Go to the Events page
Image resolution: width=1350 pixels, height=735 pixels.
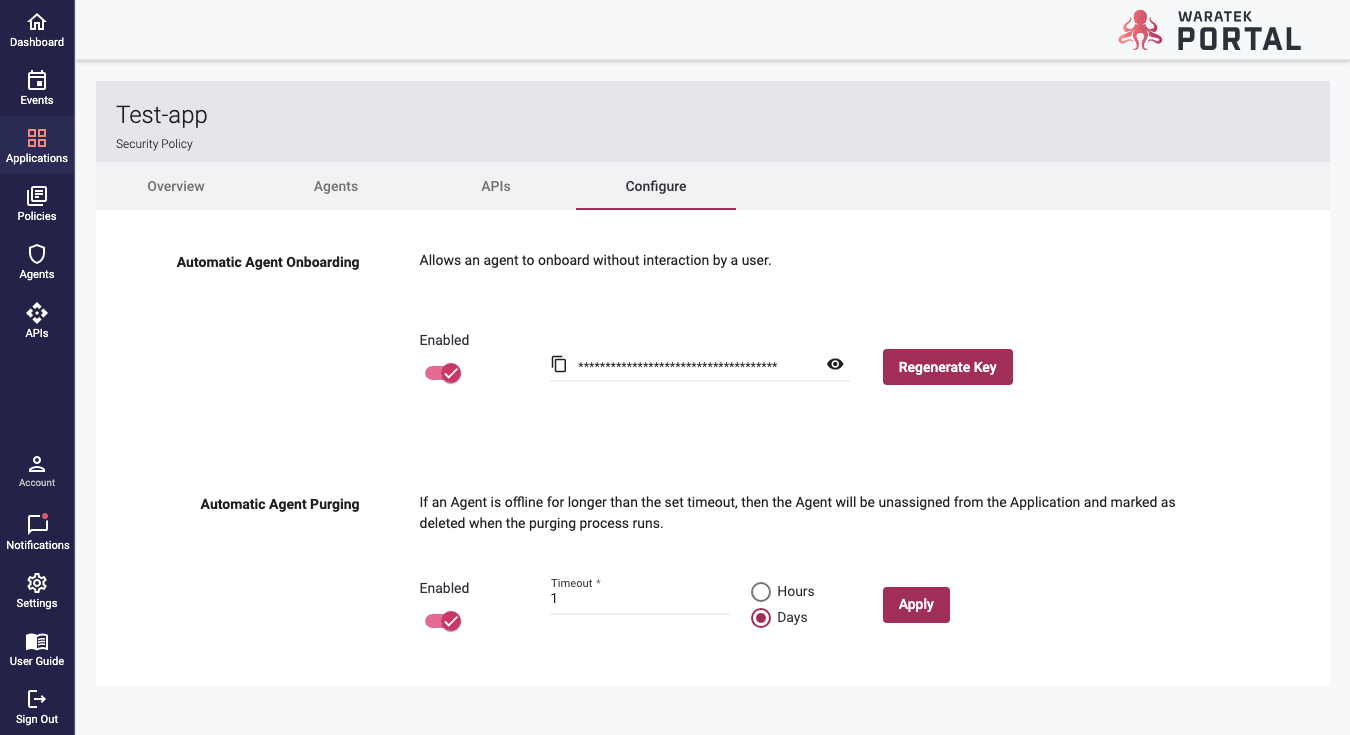(37, 88)
